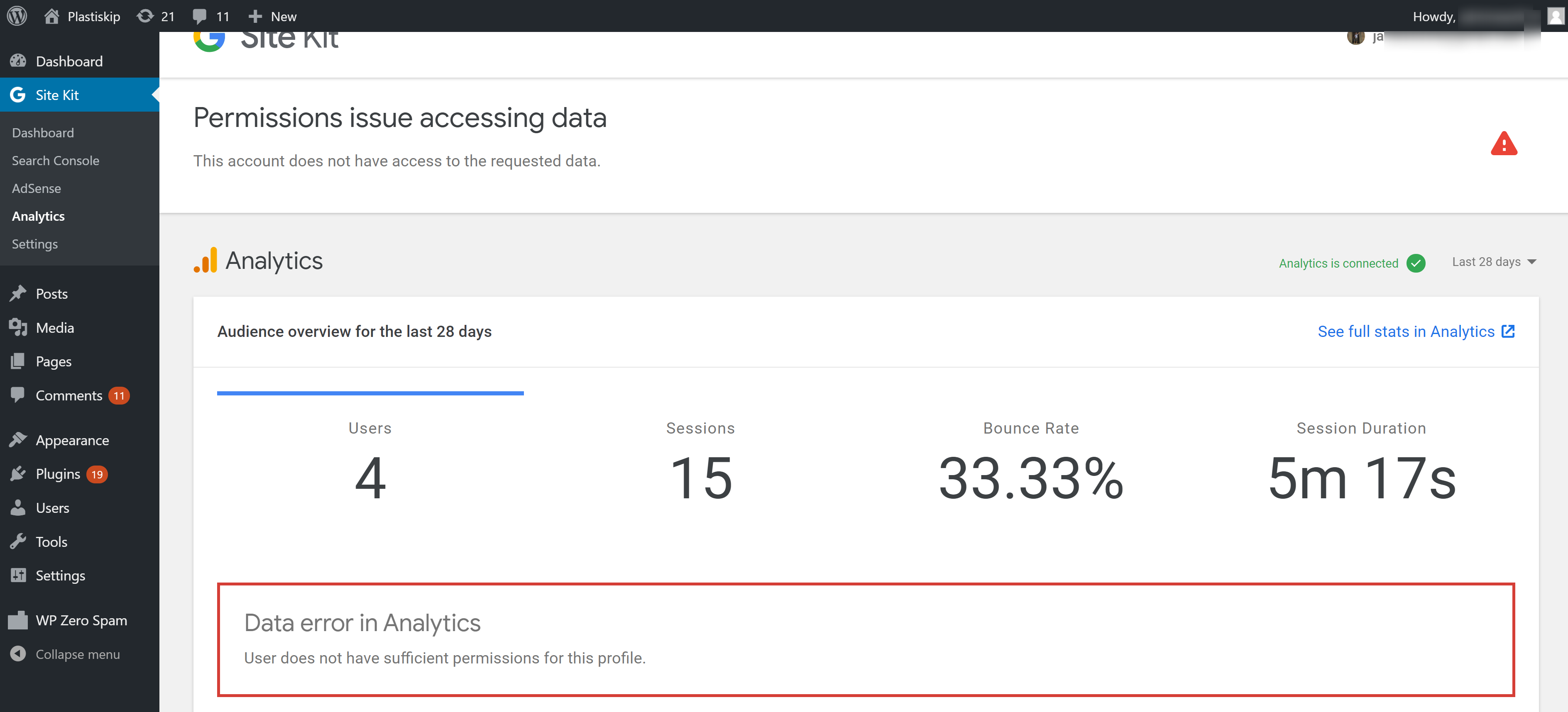The width and height of the screenshot is (1568, 712).
Task: Click the external link icon beside full stats
Action: pos(1508,331)
